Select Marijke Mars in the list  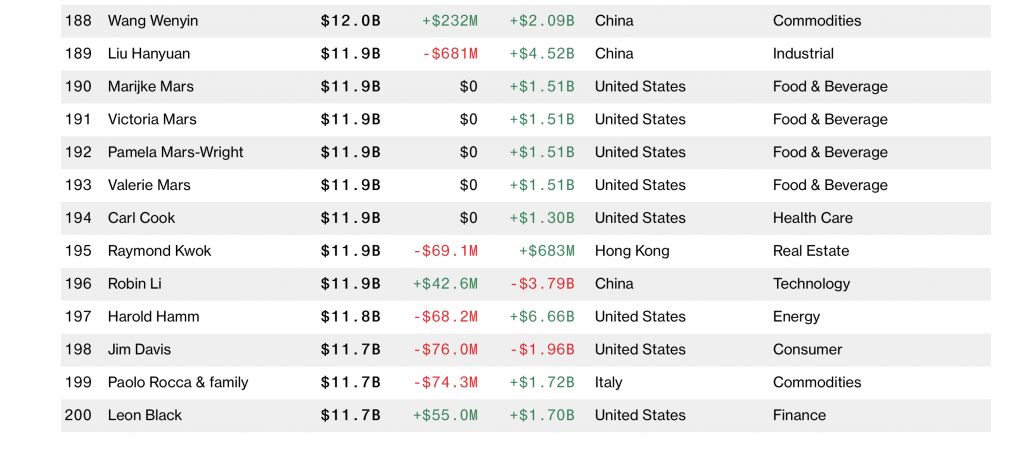[x=150, y=87]
